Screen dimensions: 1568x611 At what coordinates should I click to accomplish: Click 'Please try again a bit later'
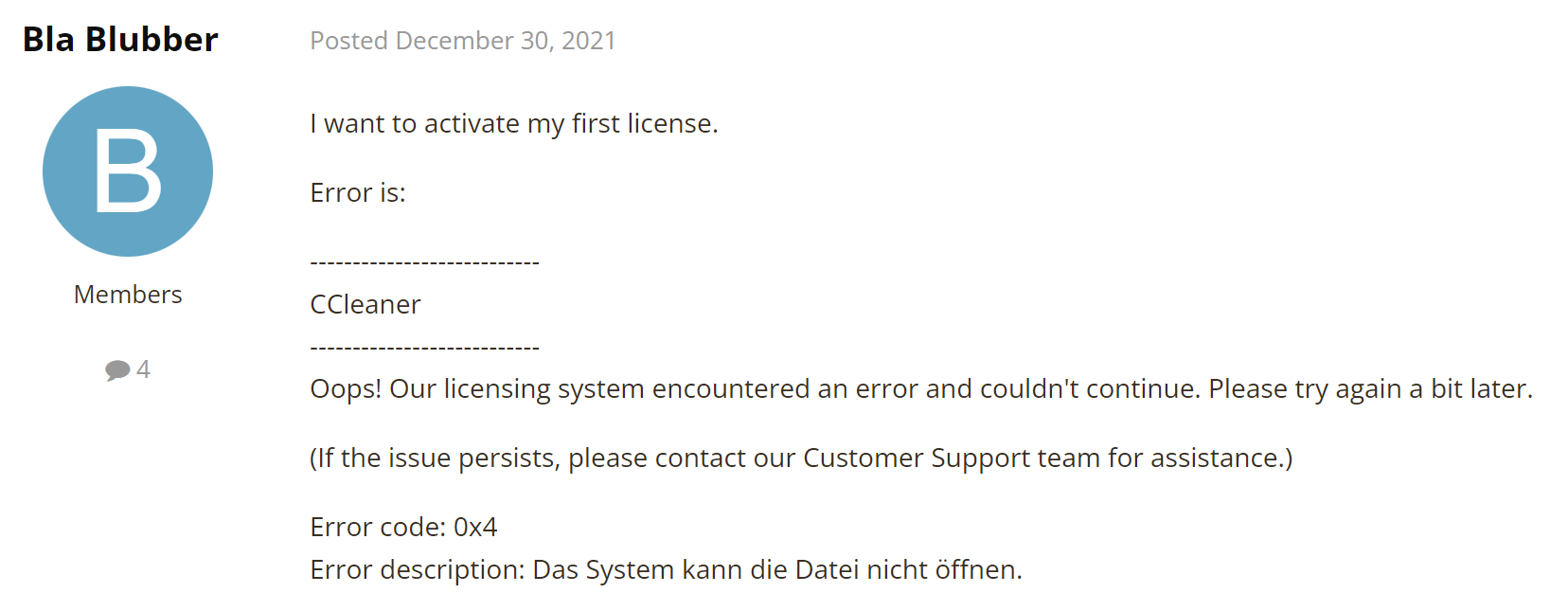coord(1369,389)
